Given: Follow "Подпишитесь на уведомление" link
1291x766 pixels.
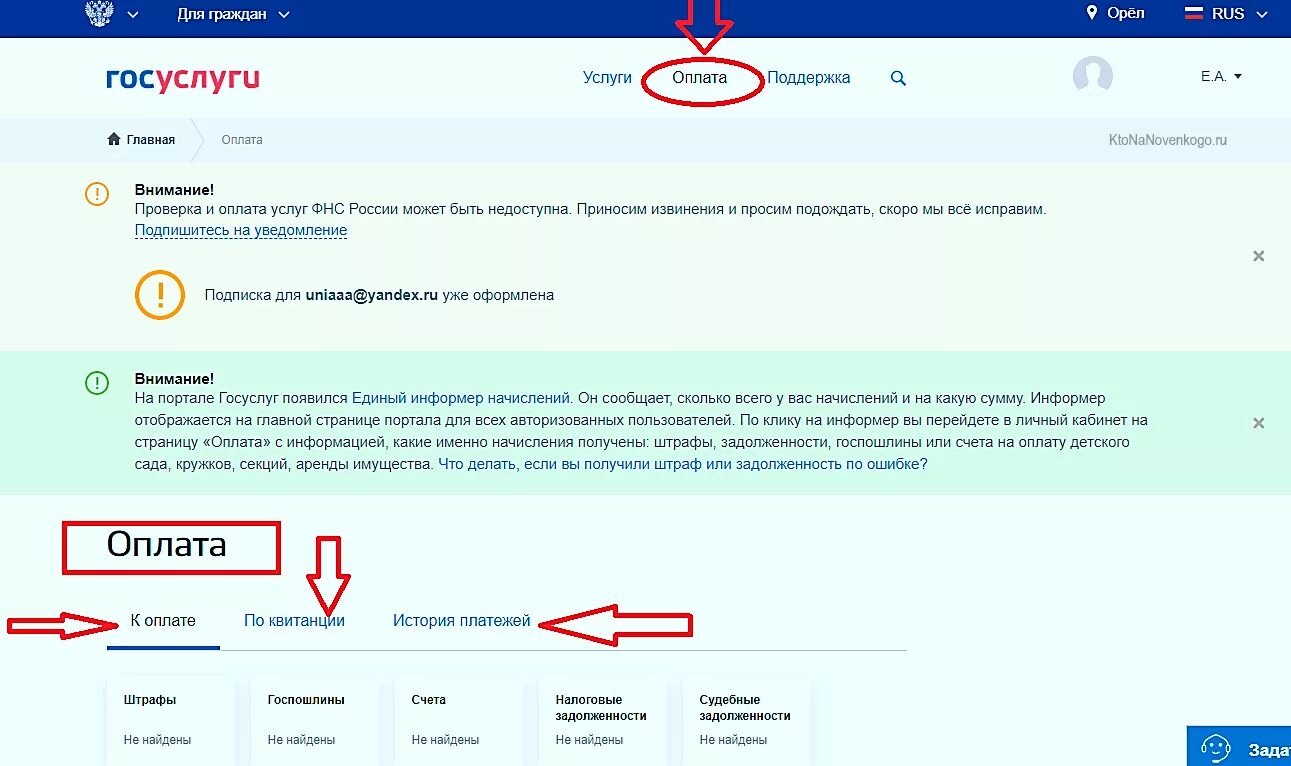Looking at the screenshot, I should pyautogui.click(x=241, y=230).
